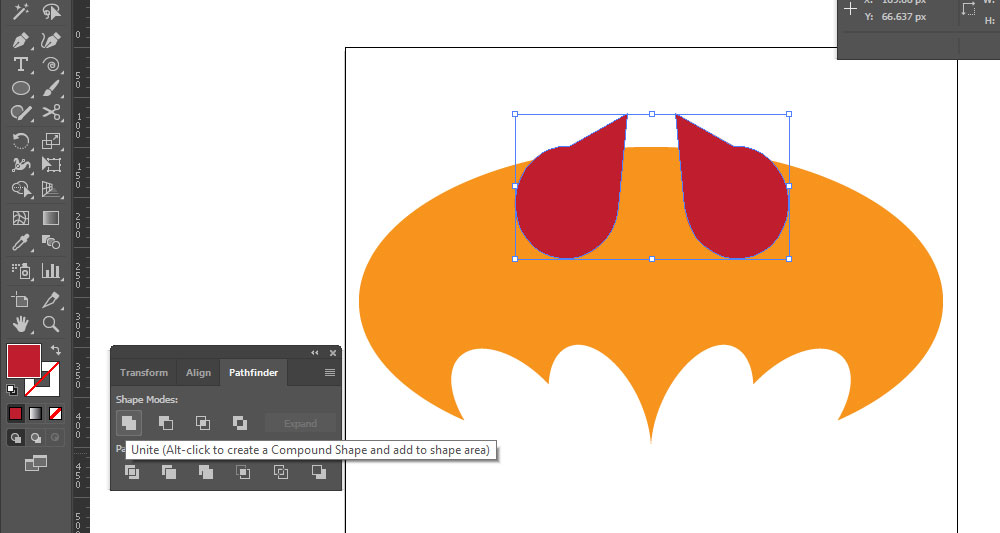Open Pathfinder panel options menu
Viewport: 1000px width, 533px height.
coord(330,372)
